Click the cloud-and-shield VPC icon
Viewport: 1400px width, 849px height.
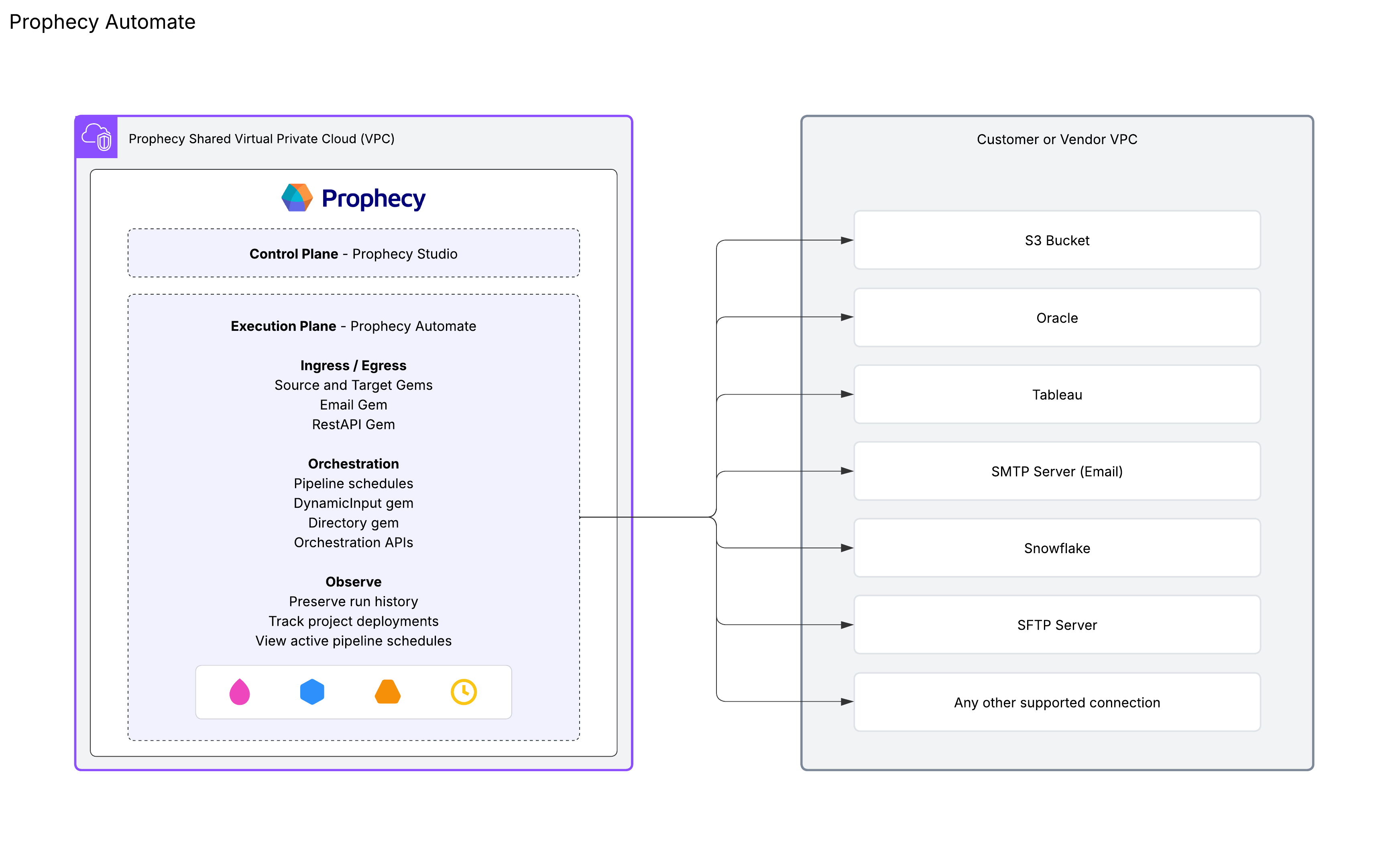(97, 137)
